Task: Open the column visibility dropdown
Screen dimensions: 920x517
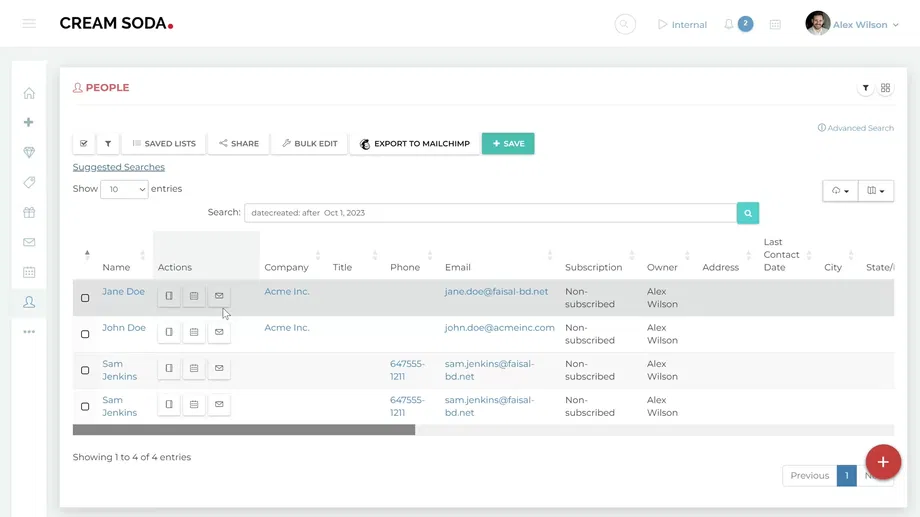Action: point(875,190)
